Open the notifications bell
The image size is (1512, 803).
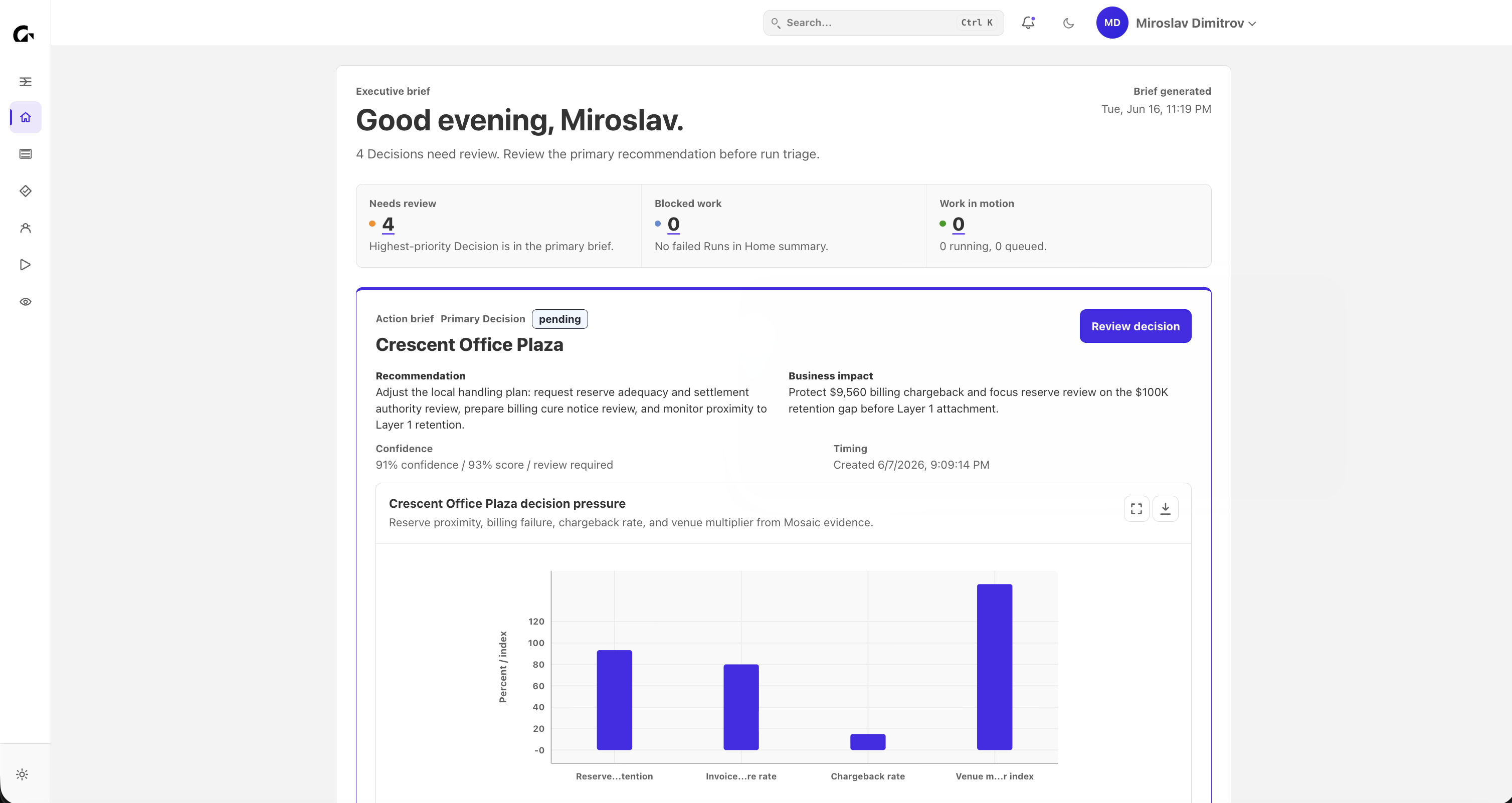coord(1028,23)
